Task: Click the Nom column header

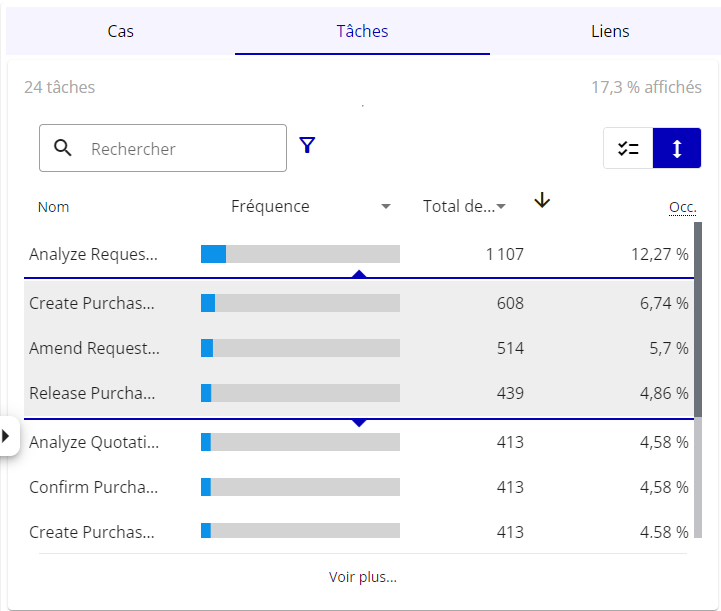Action: (x=54, y=207)
